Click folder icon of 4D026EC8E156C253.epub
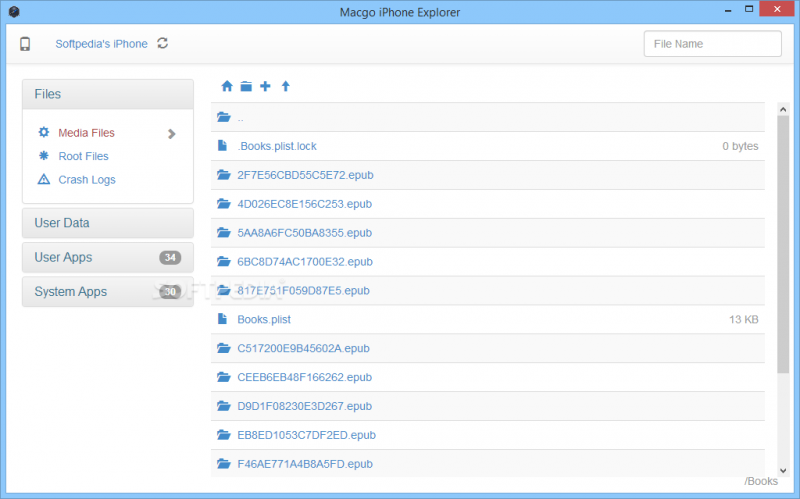The height and width of the screenshot is (499, 800). (x=223, y=204)
